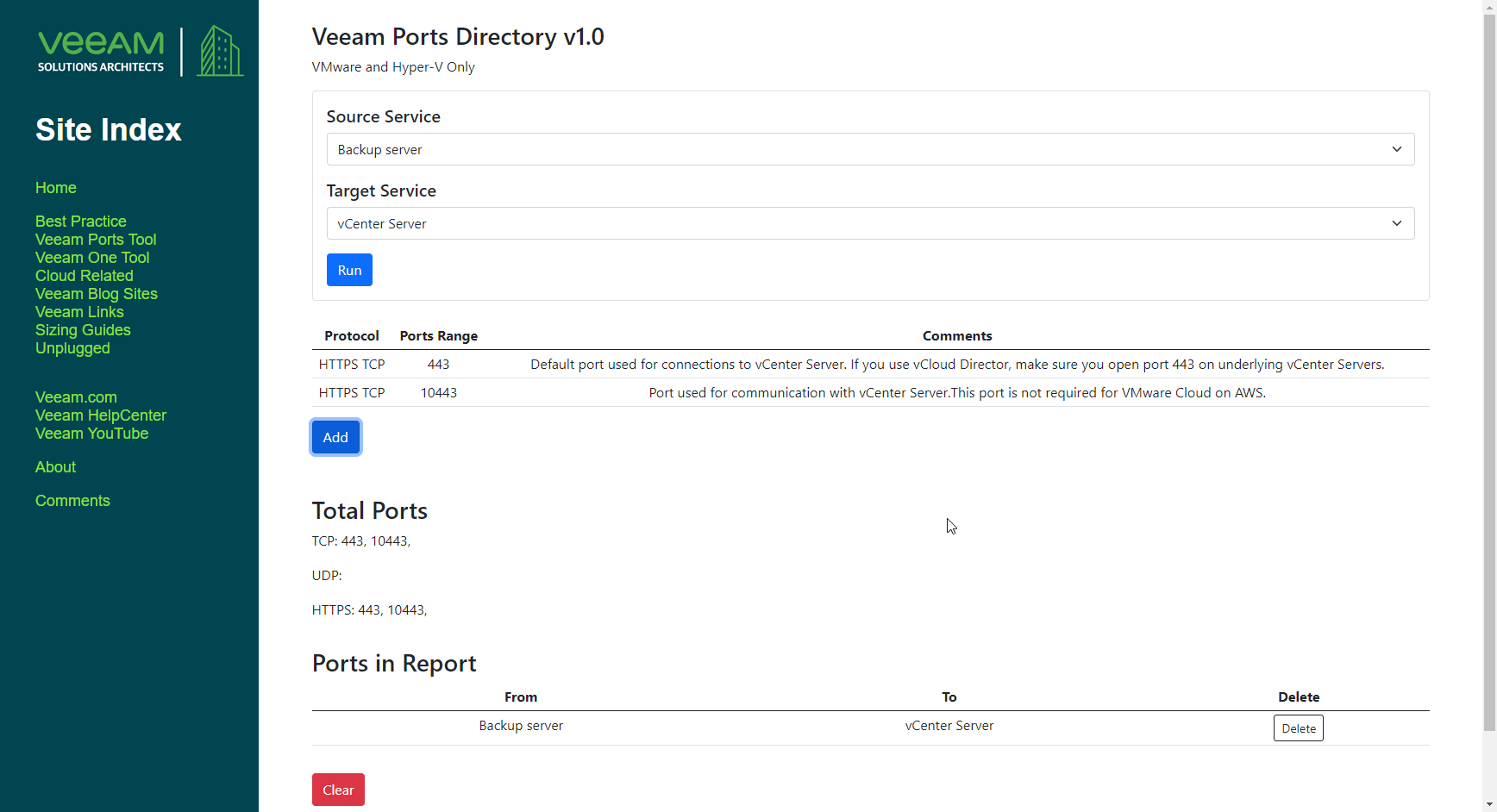Open Veeam HelpCenter link
This screenshot has height=812, width=1497.
(101, 415)
